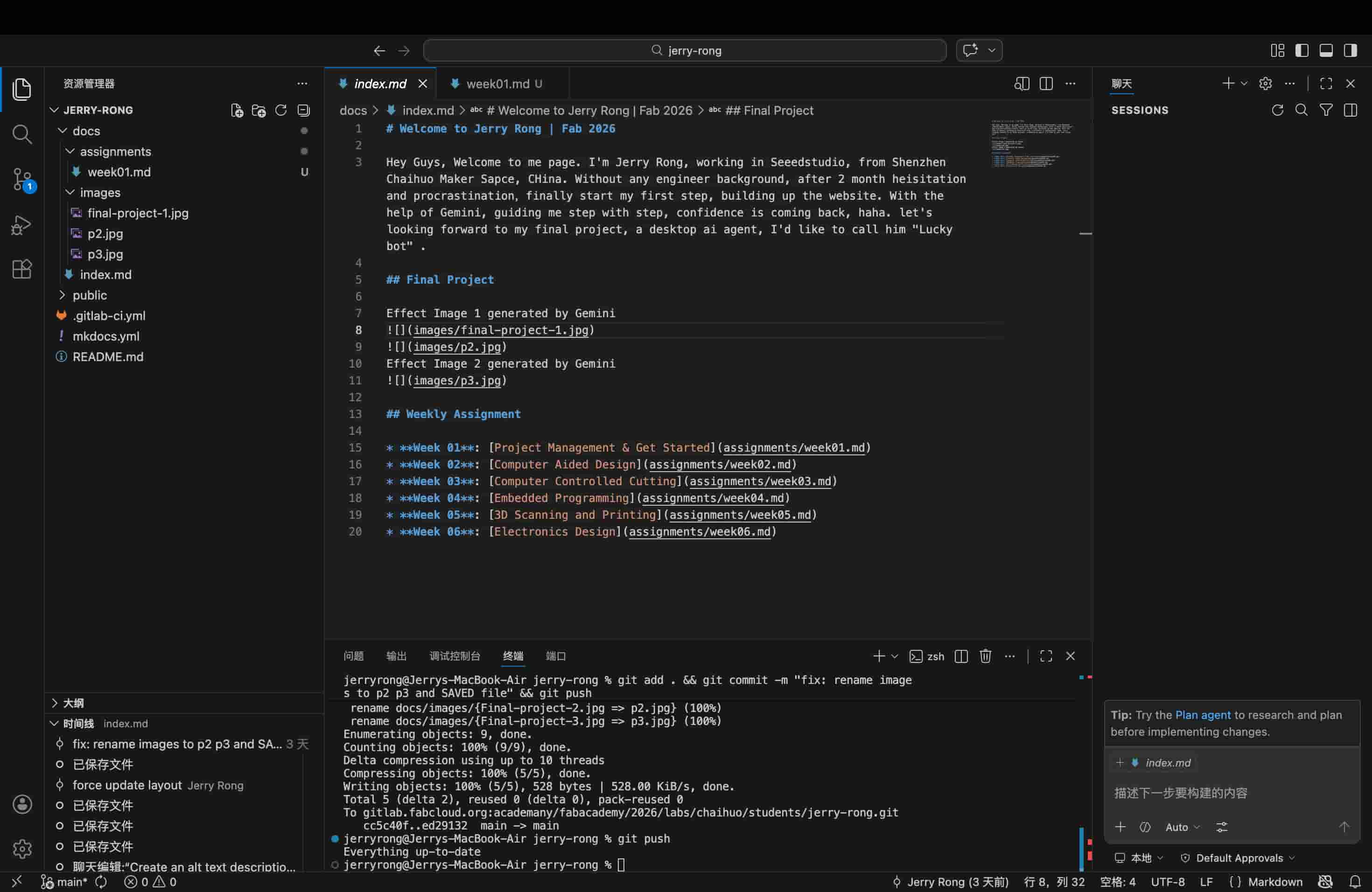Create a new file in the Explorer

[236, 110]
